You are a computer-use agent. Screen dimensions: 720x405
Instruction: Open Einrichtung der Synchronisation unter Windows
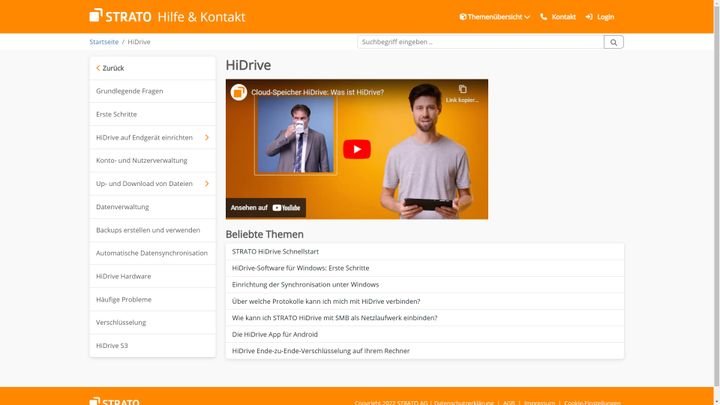coord(425,285)
